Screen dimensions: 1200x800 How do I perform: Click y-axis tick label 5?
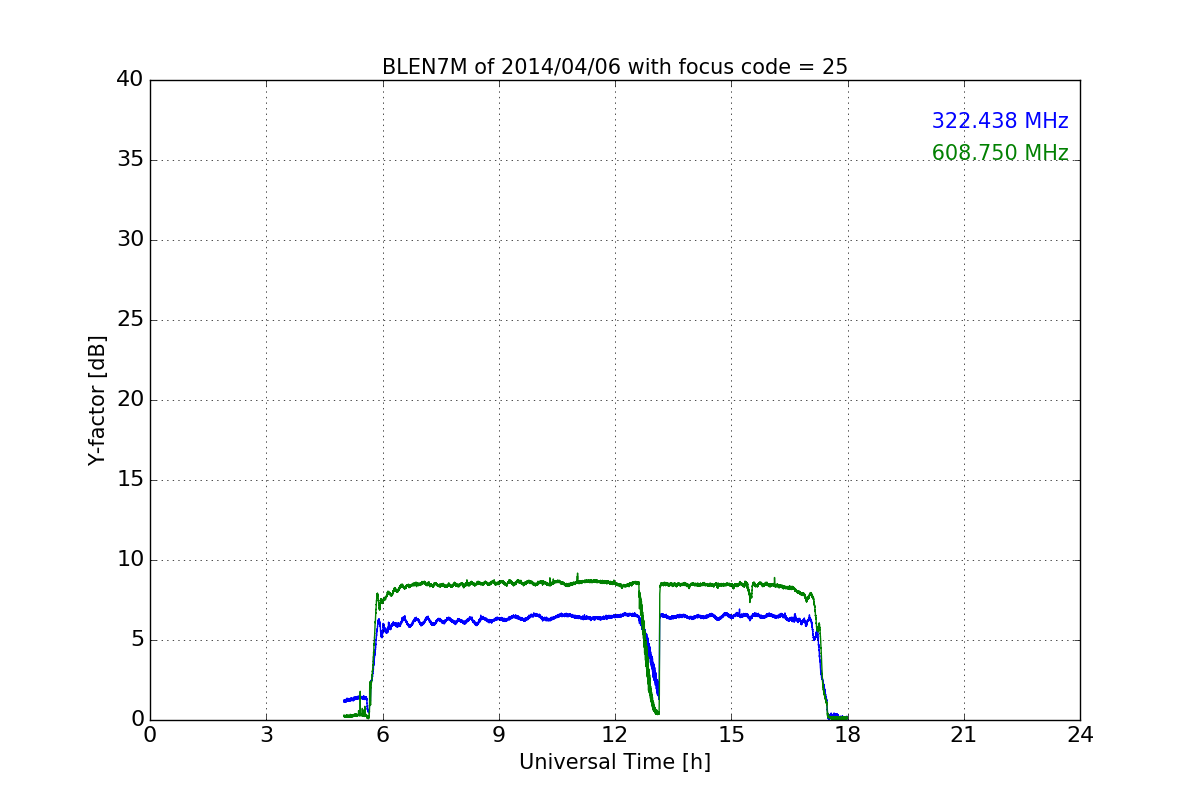(x=137, y=640)
